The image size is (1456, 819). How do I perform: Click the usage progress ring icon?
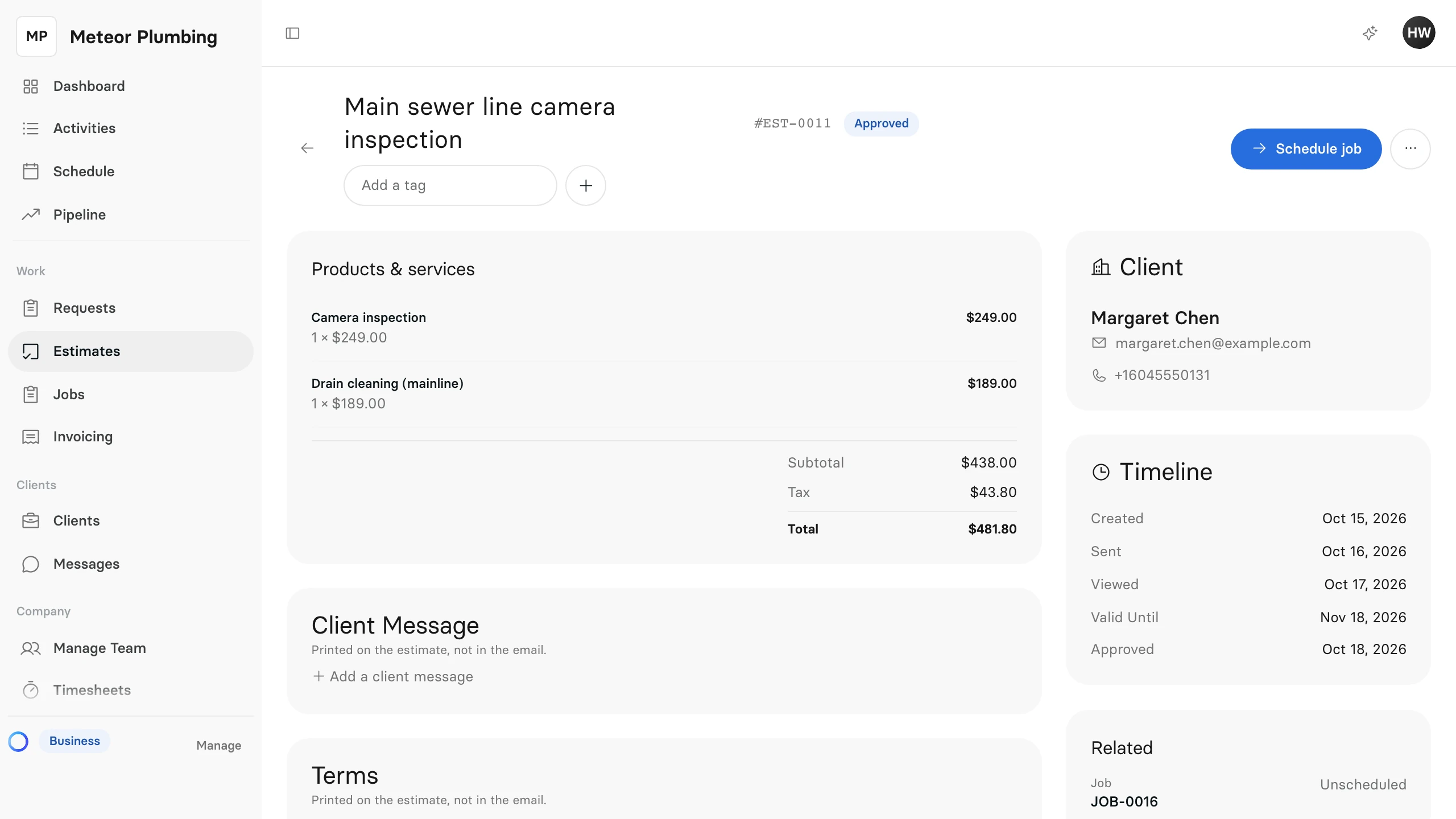coord(18,741)
